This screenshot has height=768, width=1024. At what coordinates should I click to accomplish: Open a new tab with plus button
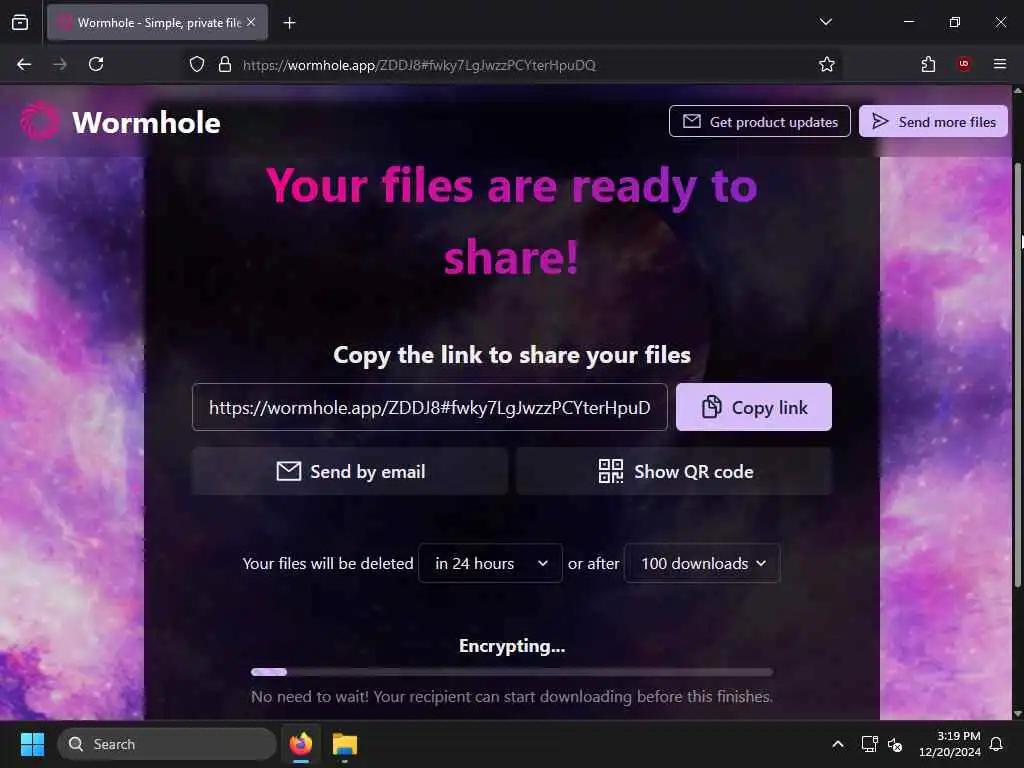click(x=289, y=23)
